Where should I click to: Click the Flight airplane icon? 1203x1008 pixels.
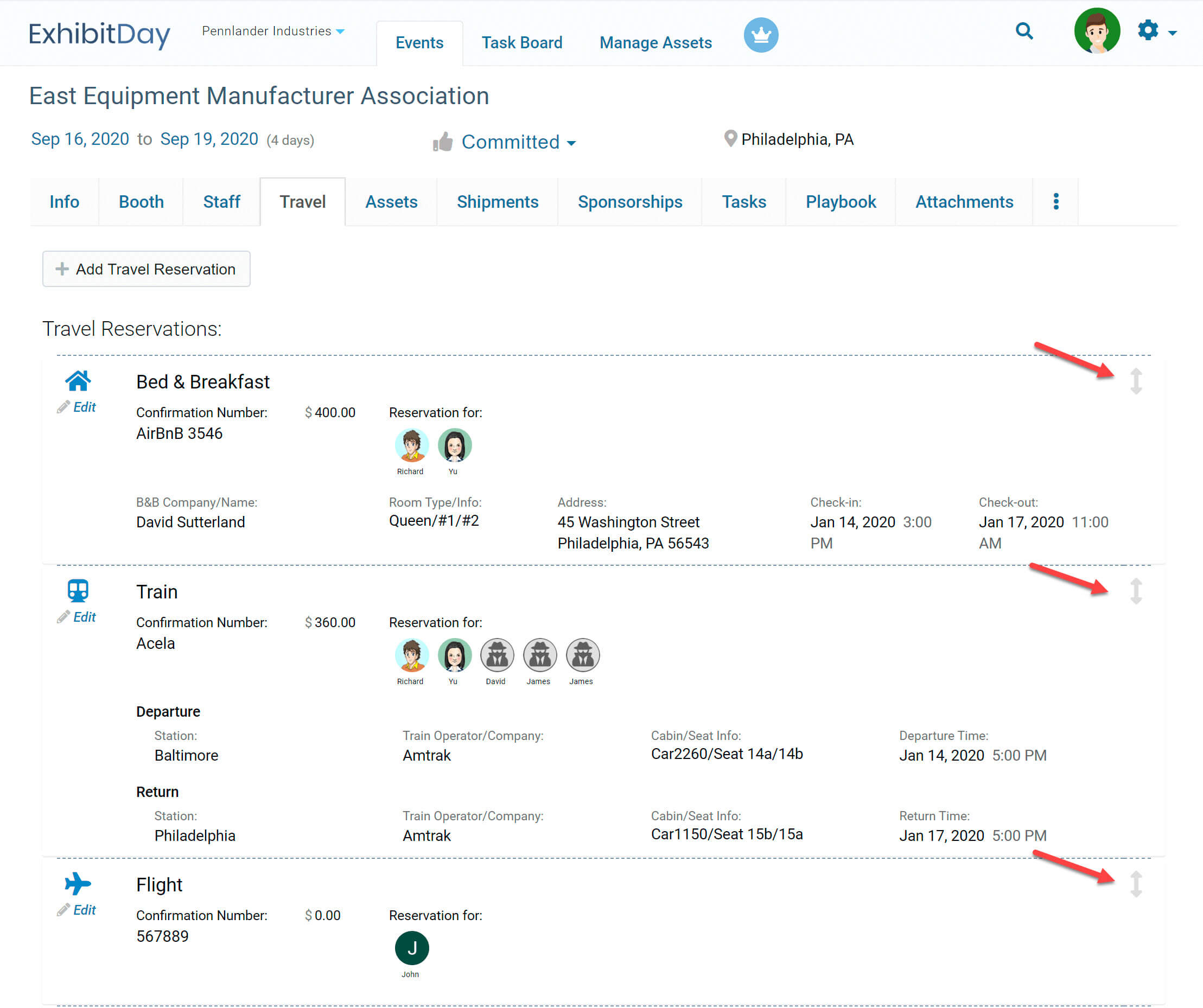(x=78, y=884)
